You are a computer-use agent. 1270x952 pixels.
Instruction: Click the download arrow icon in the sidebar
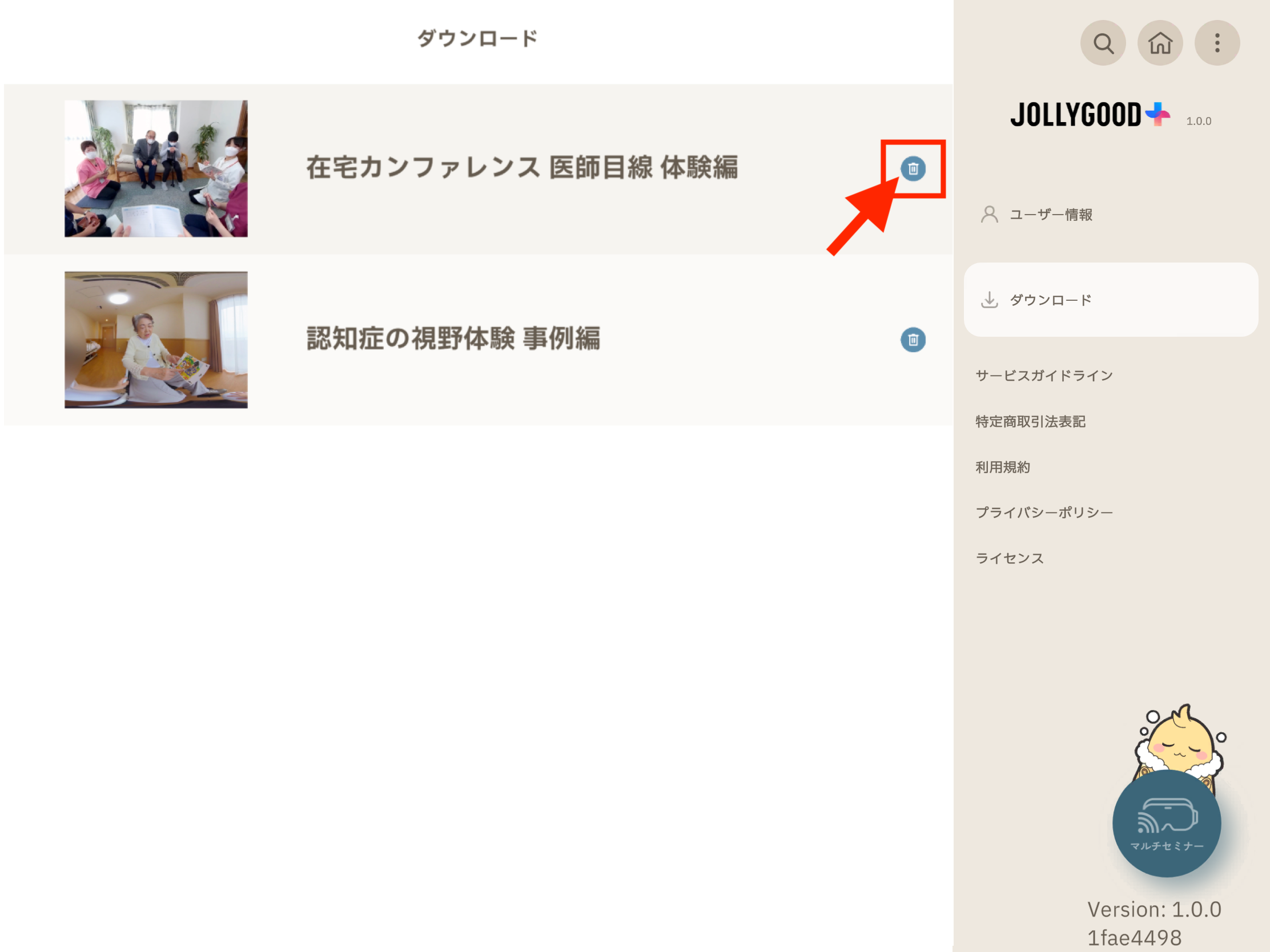[x=990, y=300]
